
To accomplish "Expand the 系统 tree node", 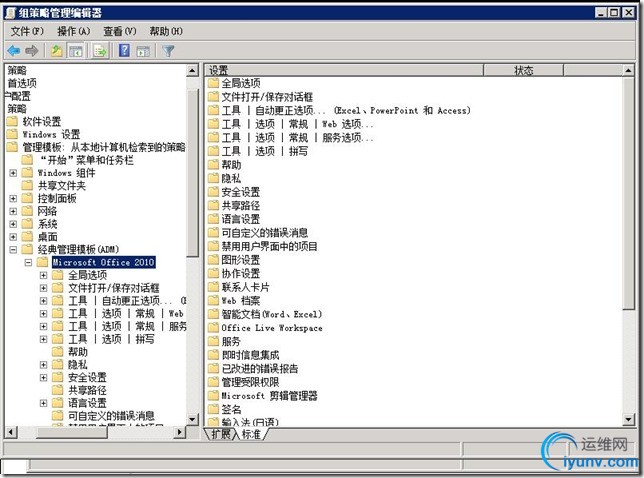I will (13, 224).
